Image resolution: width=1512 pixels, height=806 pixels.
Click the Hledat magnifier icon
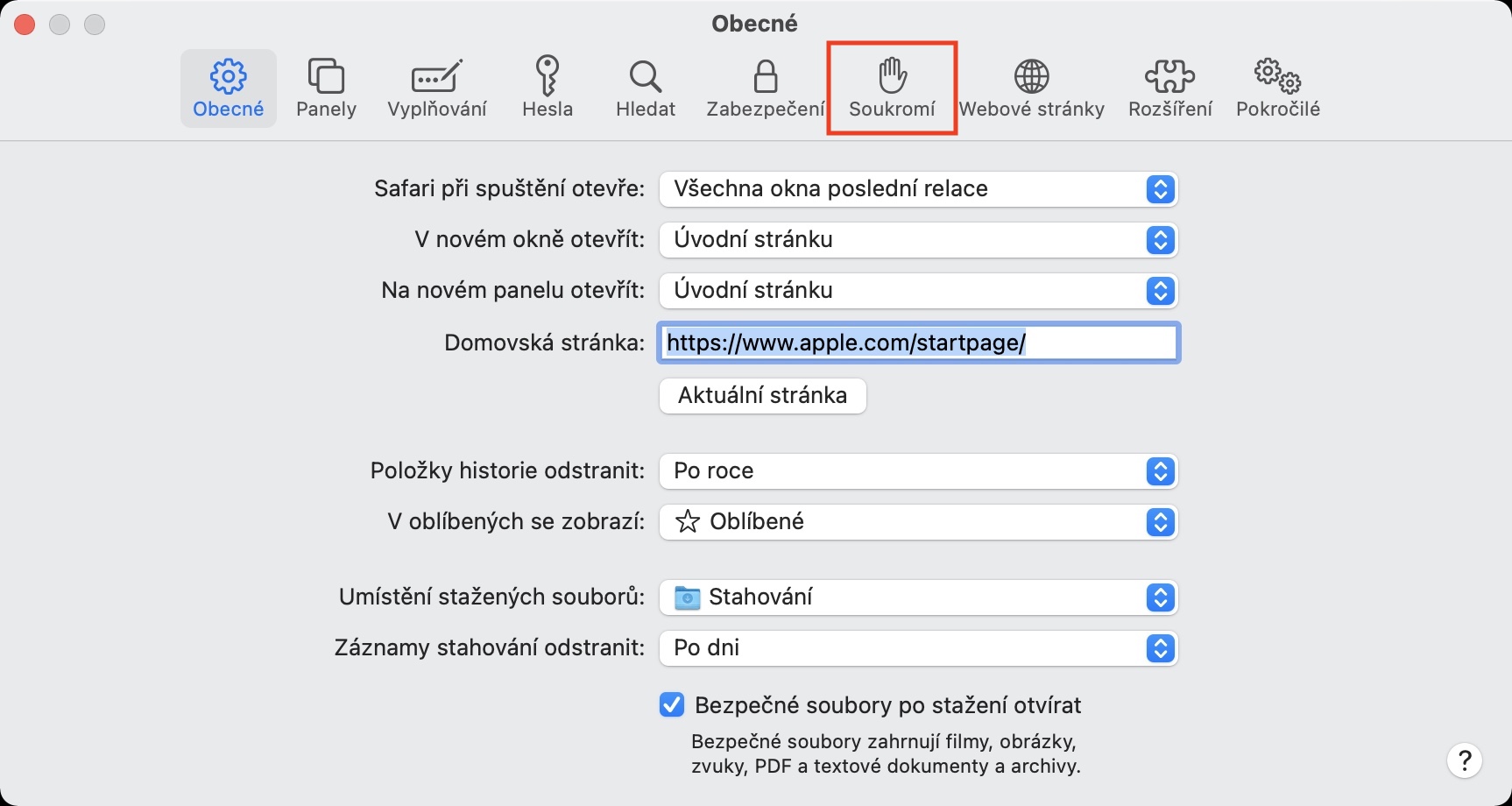(646, 76)
